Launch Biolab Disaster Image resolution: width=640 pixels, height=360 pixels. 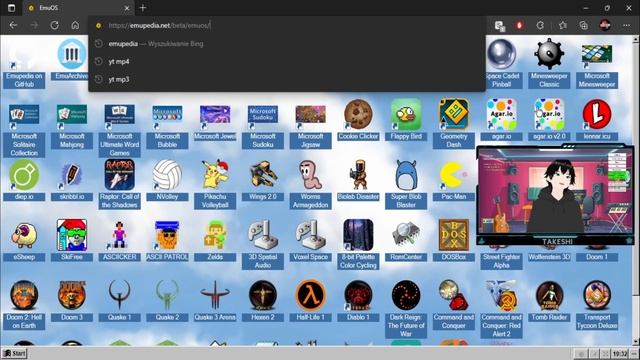[358, 180]
